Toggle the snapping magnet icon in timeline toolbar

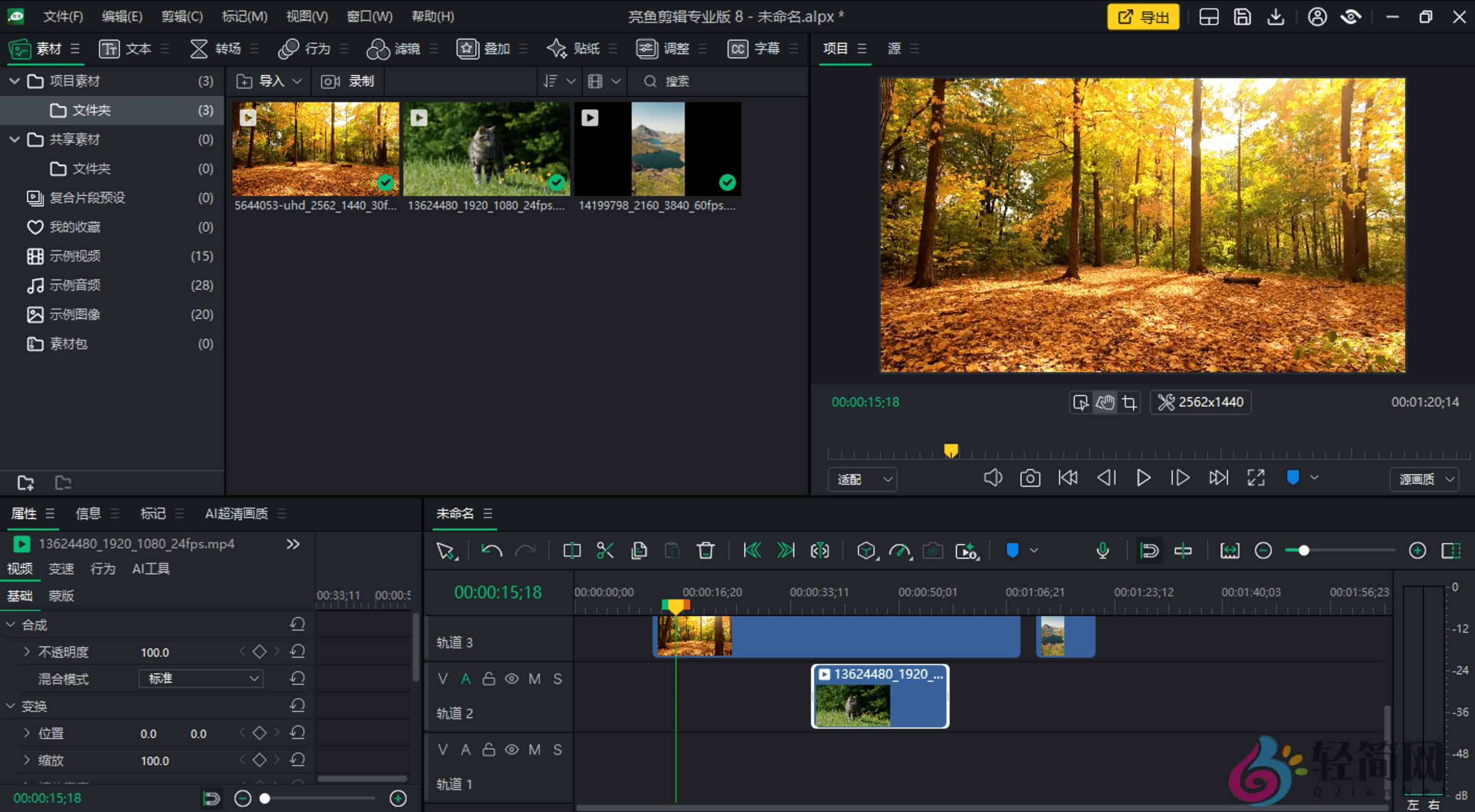[x=1149, y=550]
